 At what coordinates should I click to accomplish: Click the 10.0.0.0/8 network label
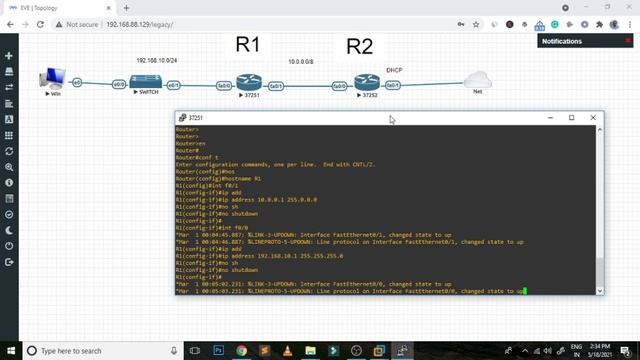click(301, 62)
